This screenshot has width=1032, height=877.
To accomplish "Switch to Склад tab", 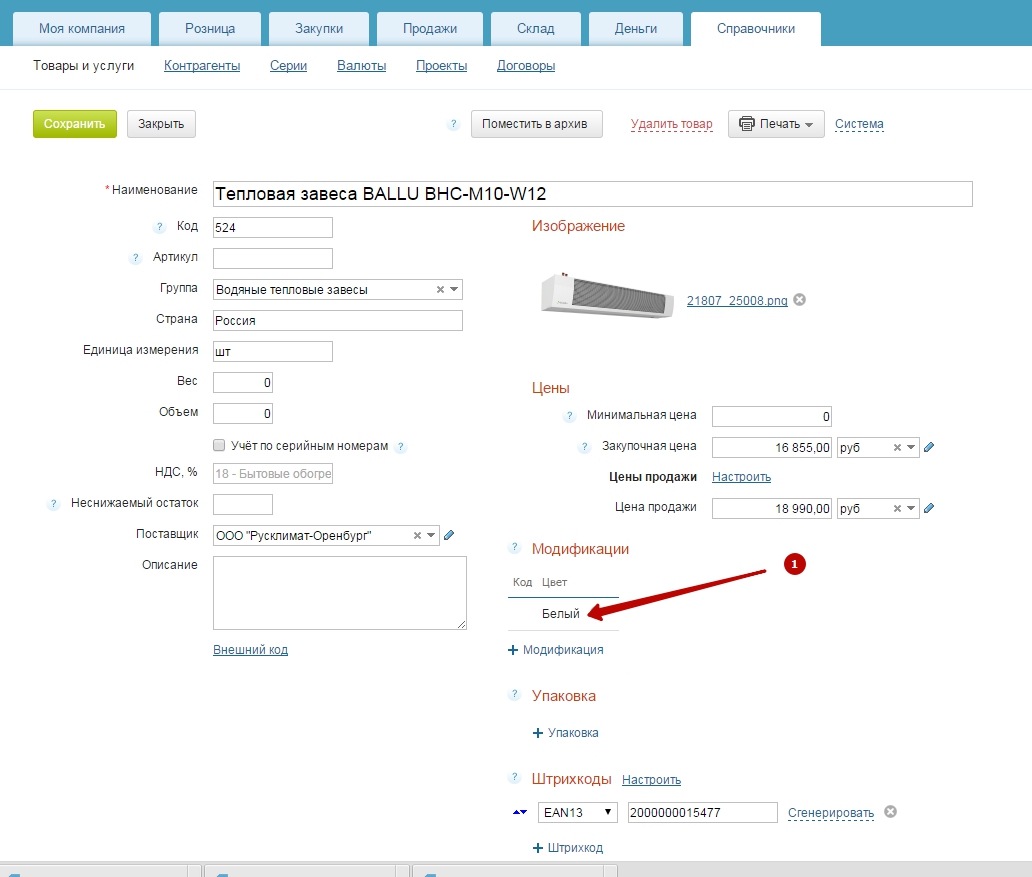I will tap(536, 29).
